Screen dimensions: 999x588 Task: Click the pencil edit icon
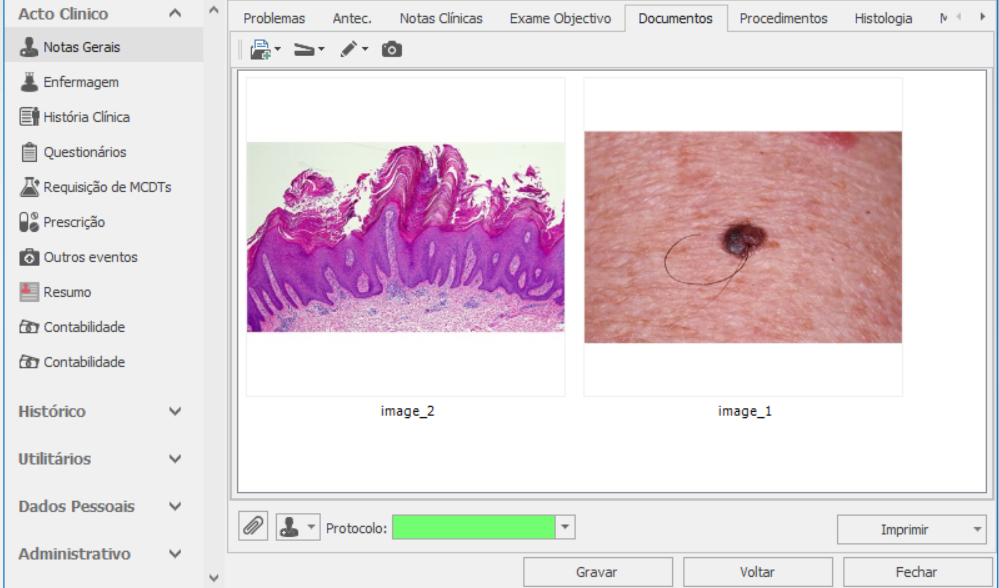[349, 49]
